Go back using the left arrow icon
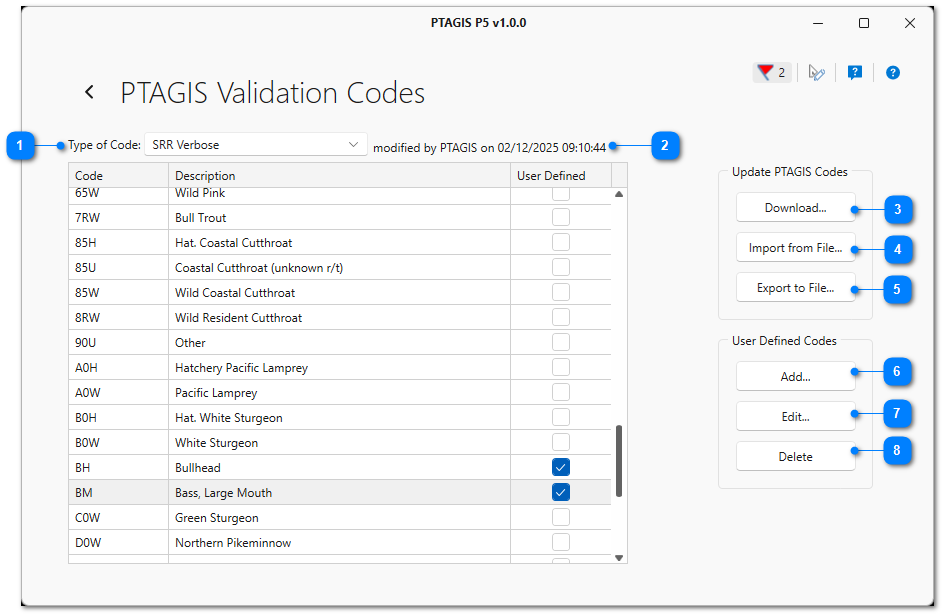This screenshot has width=944, height=616. (x=90, y=92)
